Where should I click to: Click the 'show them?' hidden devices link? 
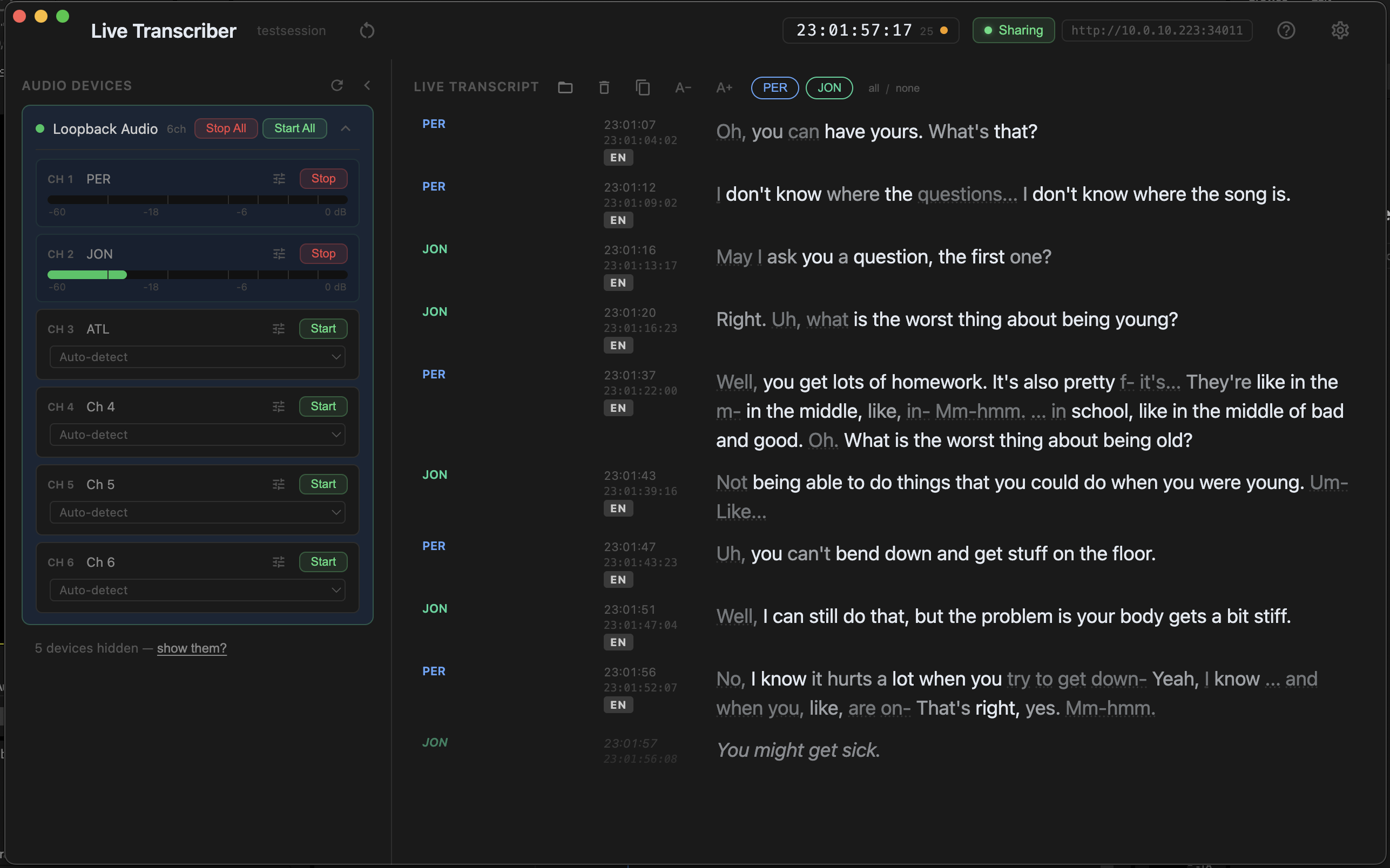tap(192, 648)
